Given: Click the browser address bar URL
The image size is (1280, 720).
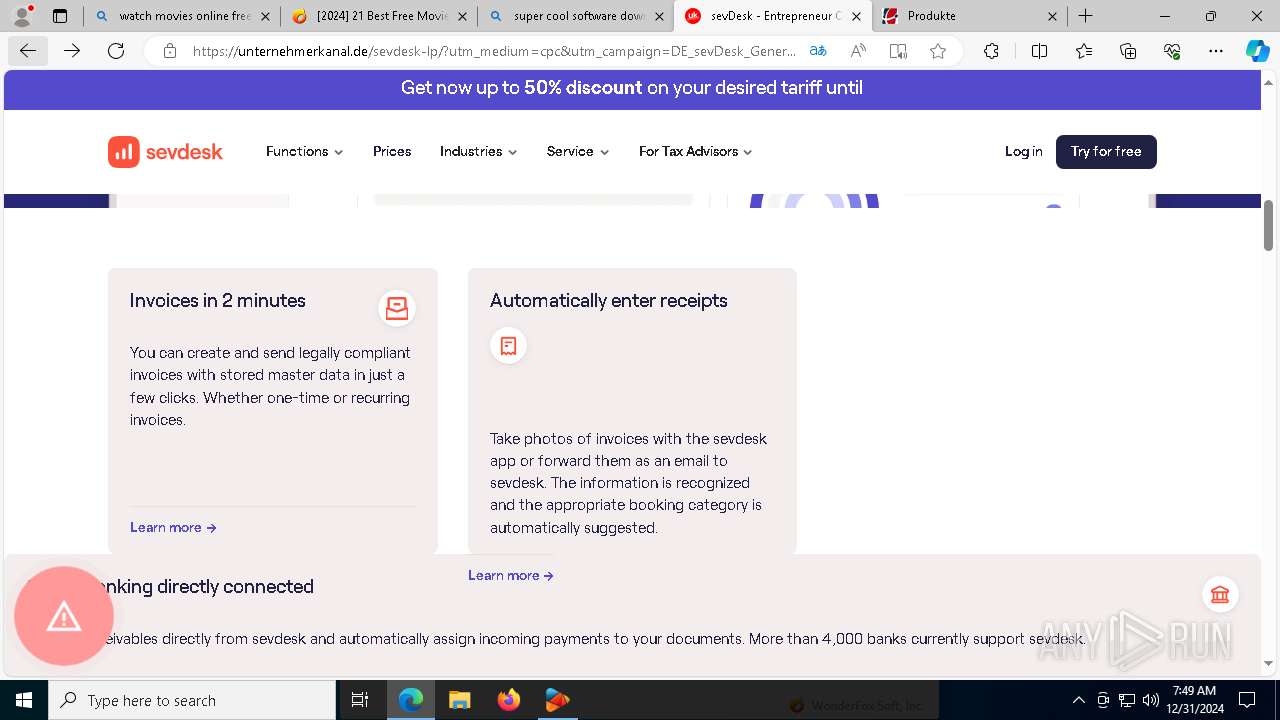Looking at the screenshot, I should [494, 51].
